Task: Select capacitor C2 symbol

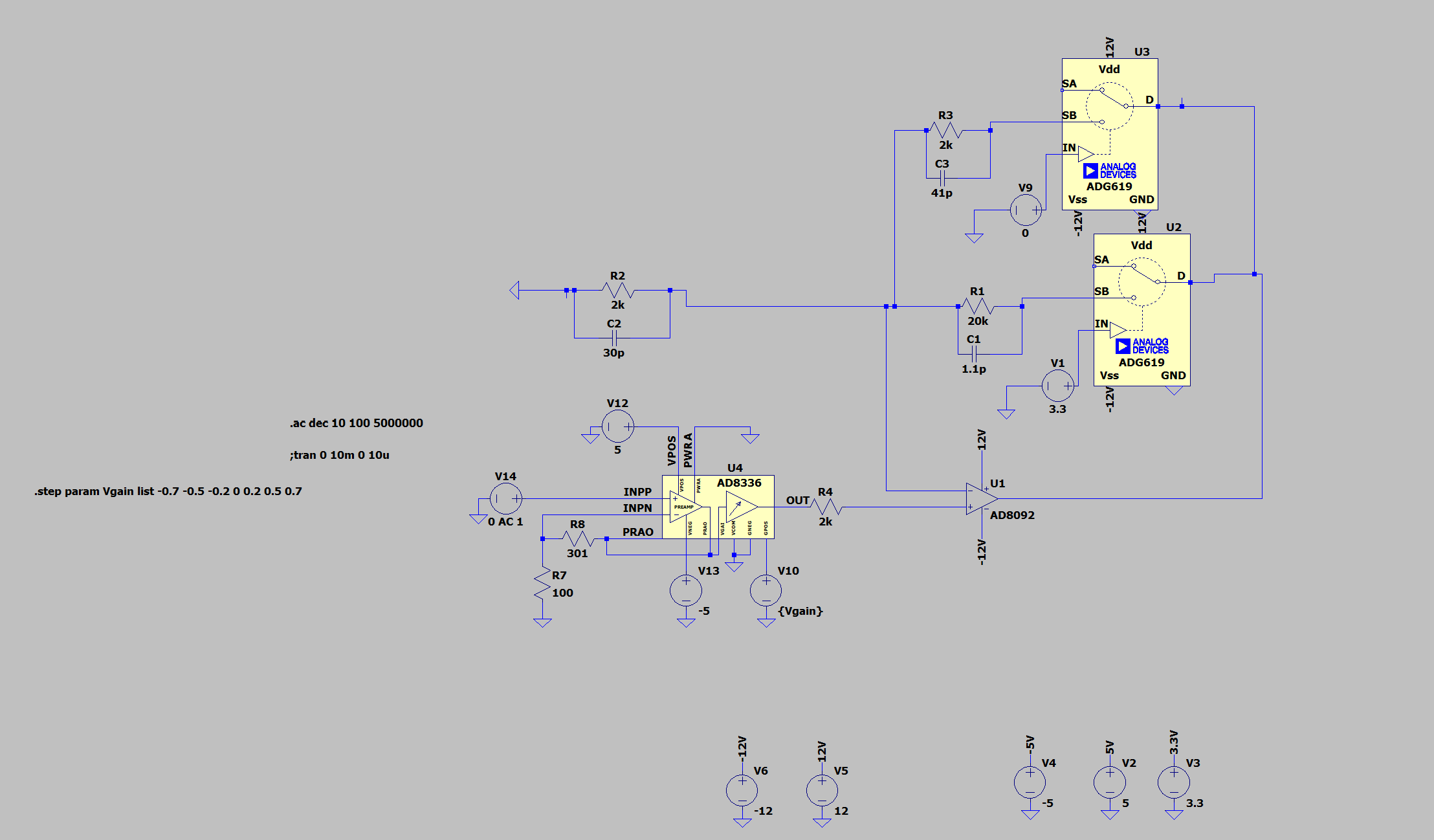Action: pos(615,338)
